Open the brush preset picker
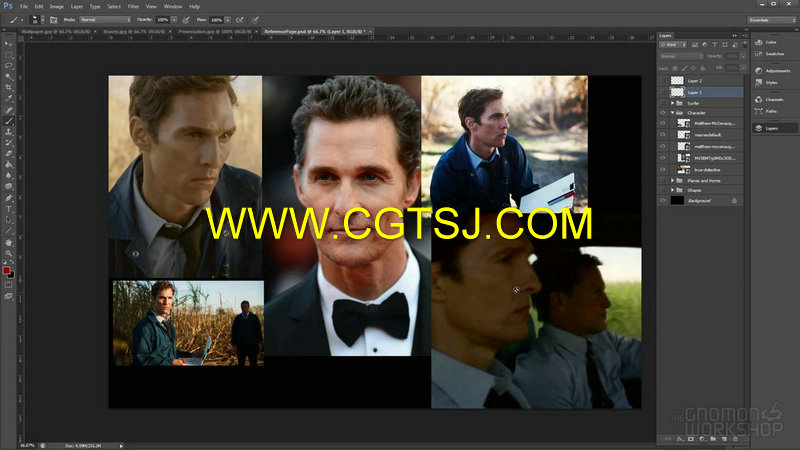Viewport: 800px width, 450px height. 37,20
